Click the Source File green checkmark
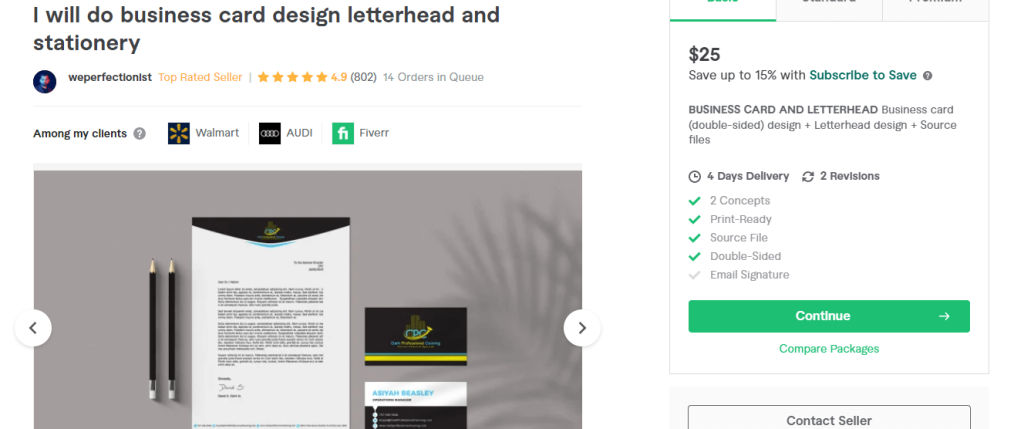The width and height of the screenshot is (1024, 429). pos(694,238)
